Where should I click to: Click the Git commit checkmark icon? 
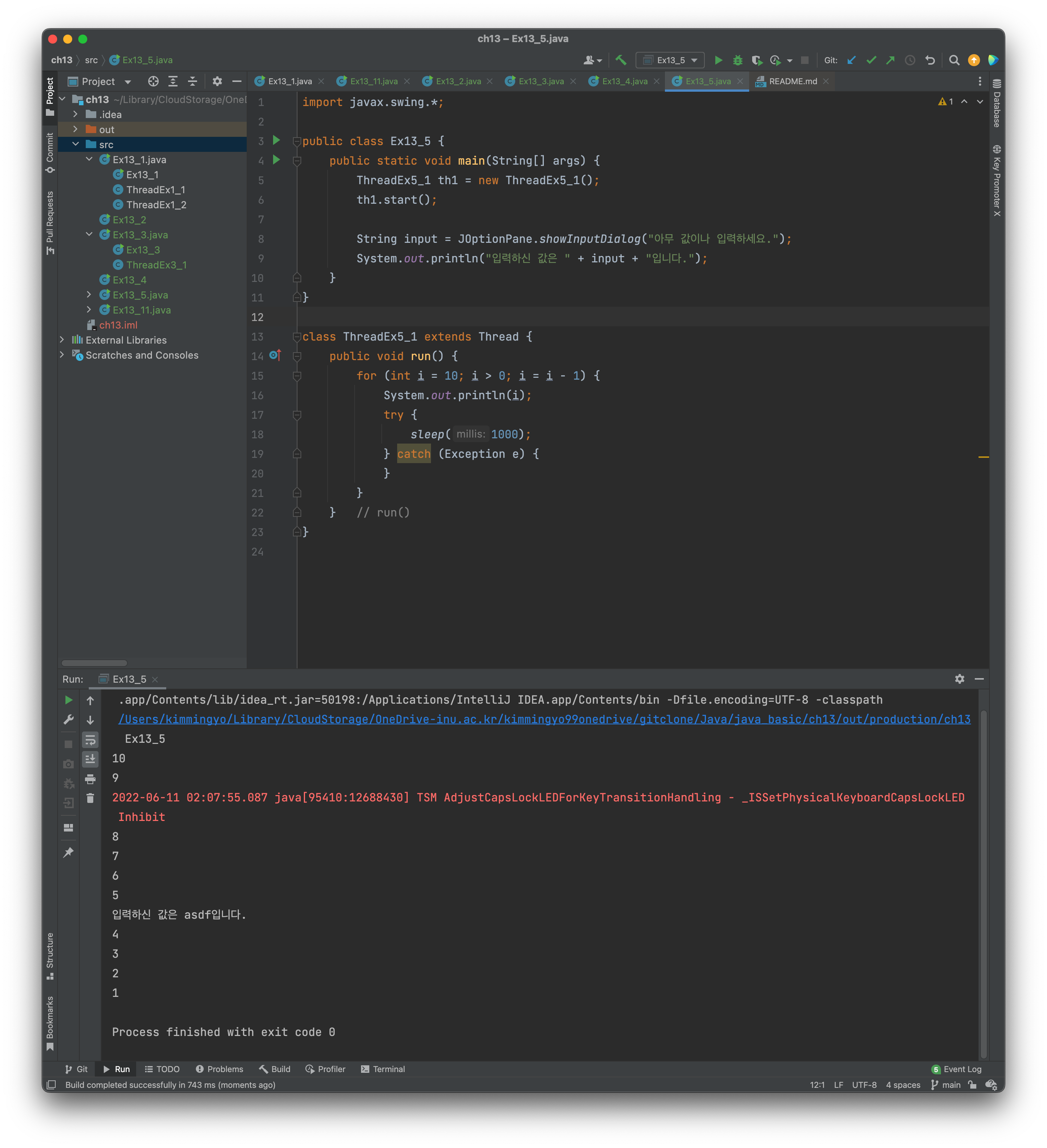pos(871,60)
